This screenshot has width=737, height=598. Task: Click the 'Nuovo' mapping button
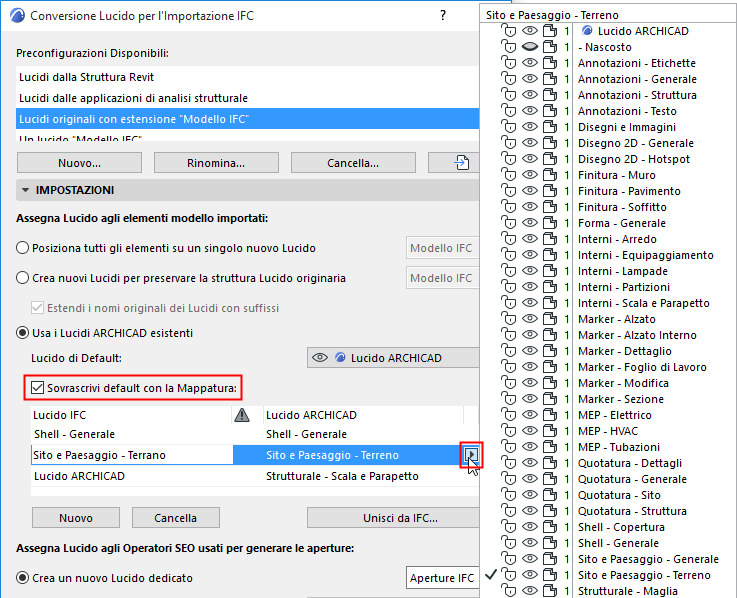(76, 518)
